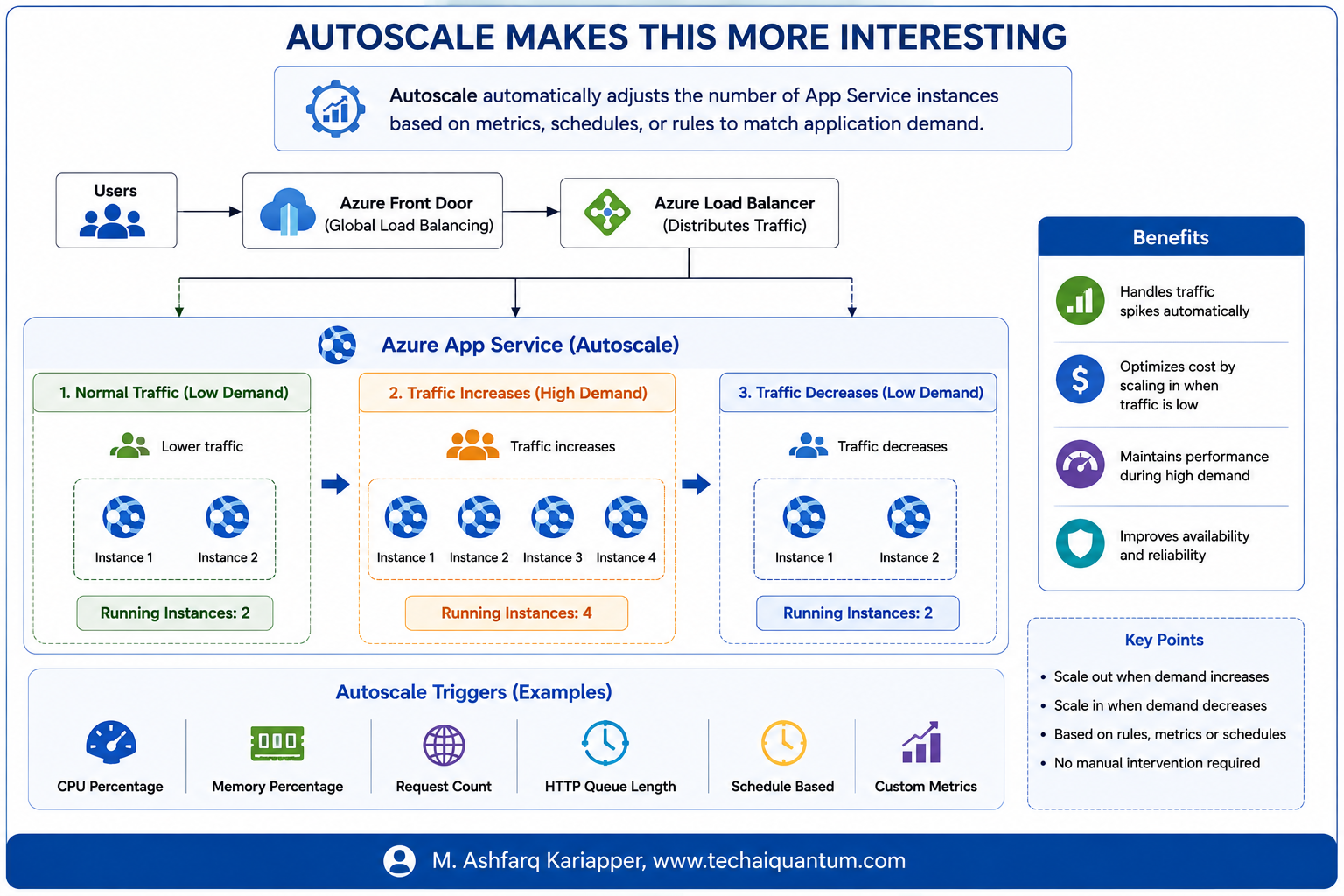Screen dimensions: 1344x896
Task: Click the Autoscale gear chart icon
Action: click(x=335, y=108)
